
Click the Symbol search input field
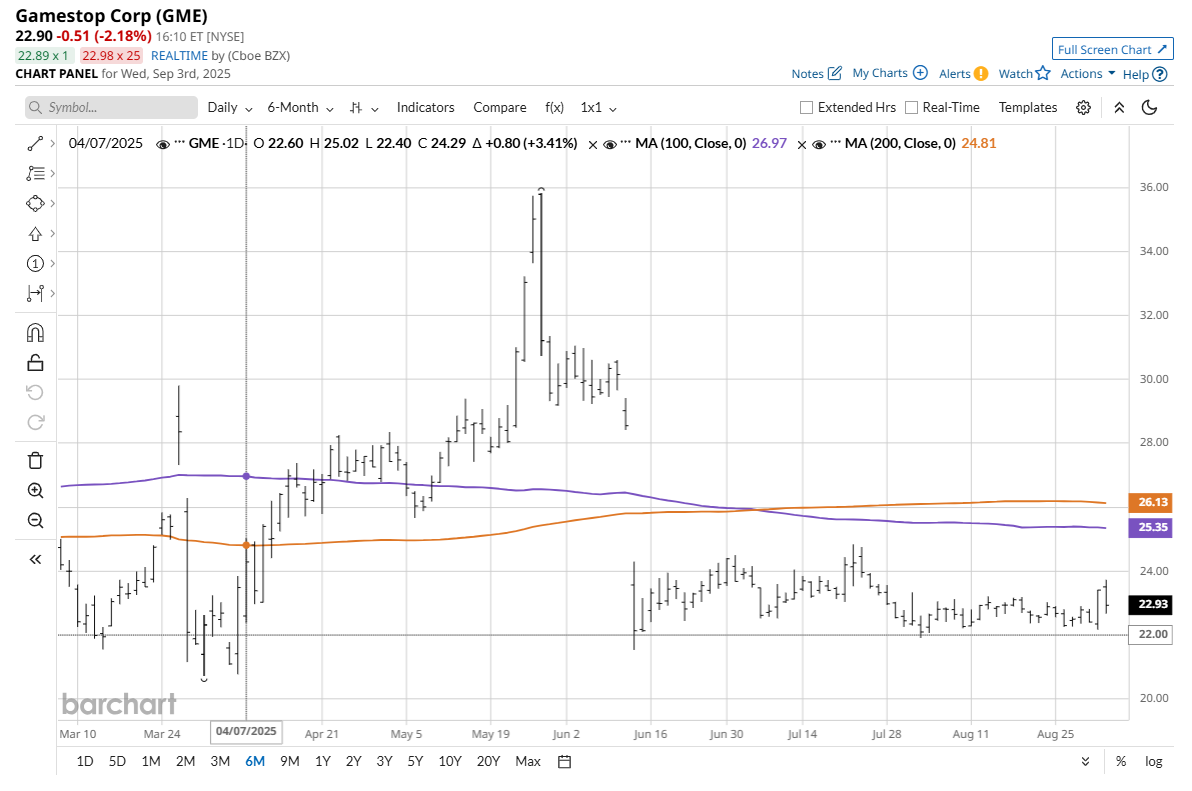(111, 108)
